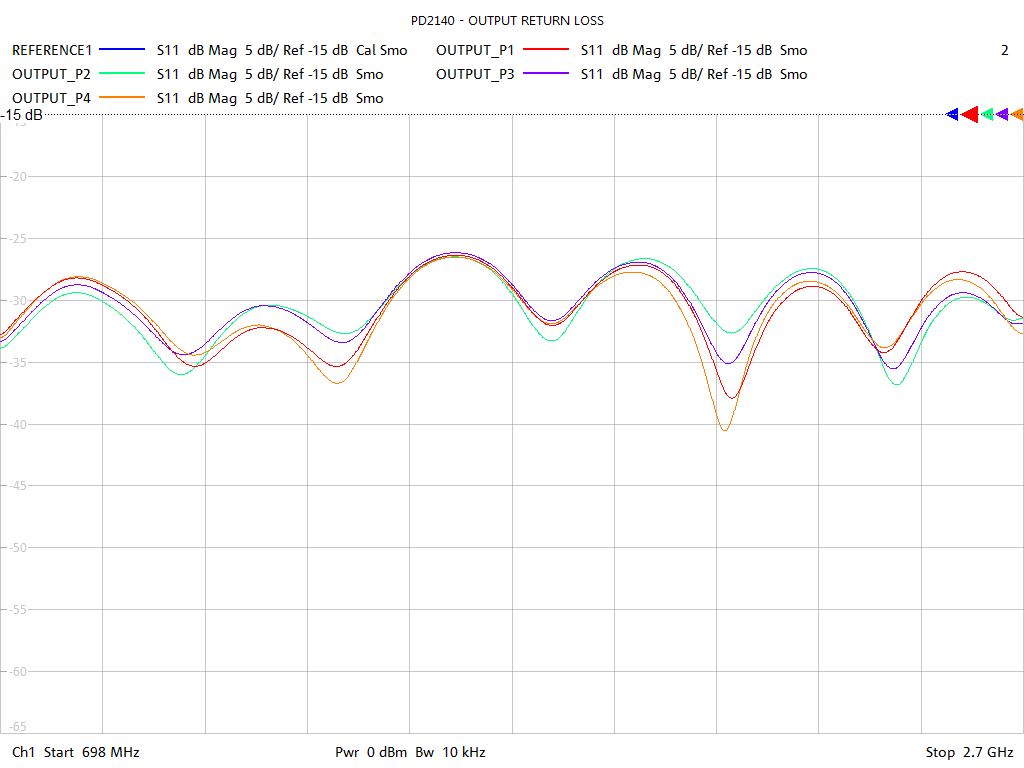Click the red OUTPUT_P1 reference marker triangle
Viewport: 1024px width, 768px height.
pyautogui.click(x=969, y=114)
